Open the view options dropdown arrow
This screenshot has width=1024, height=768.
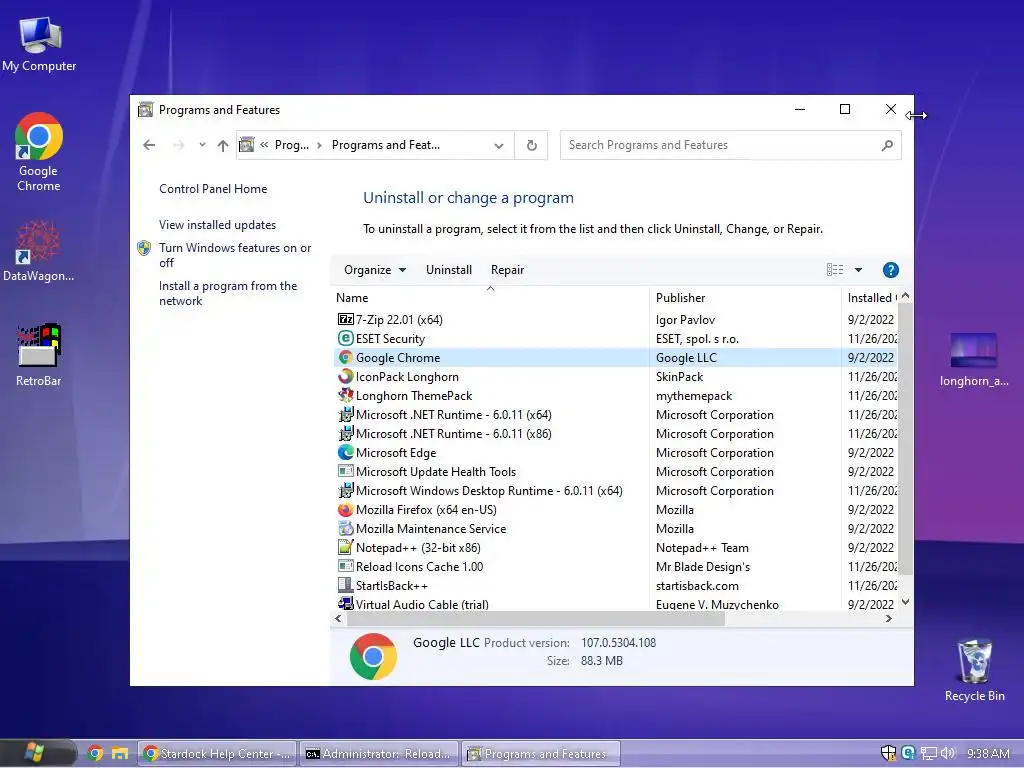click(x=858, y=270)
